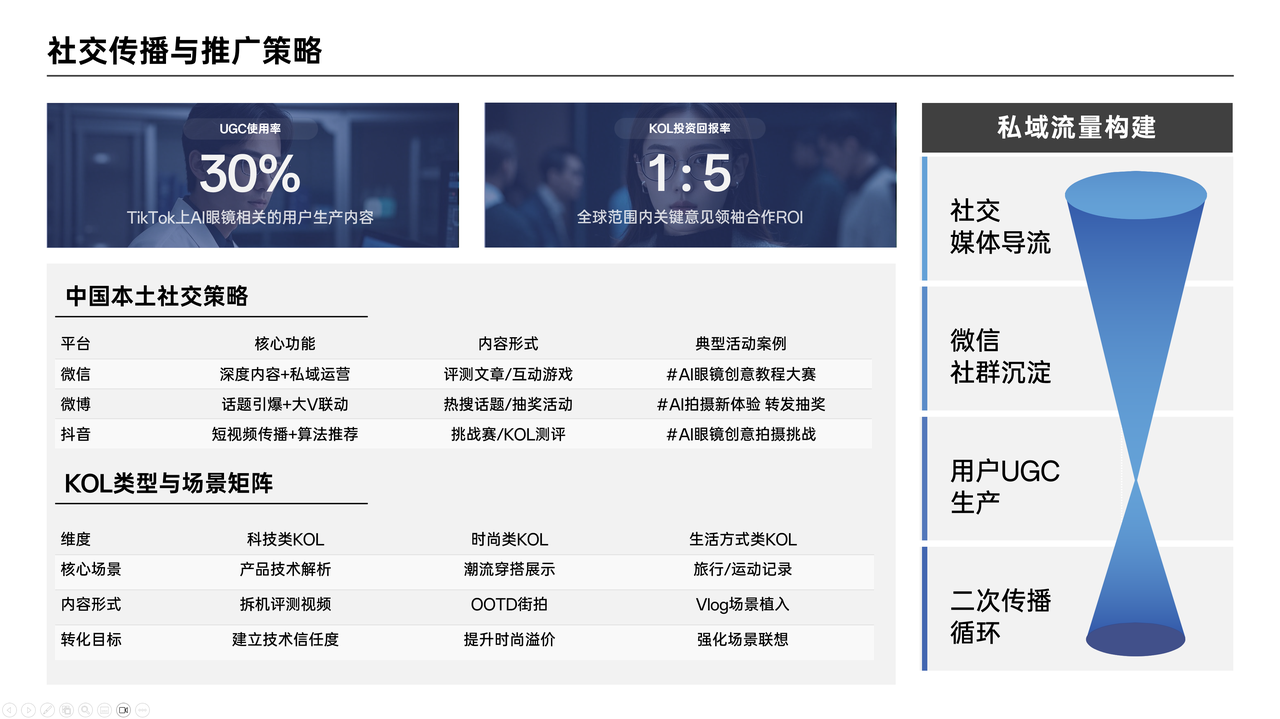Click the 用户UGC生产 funnel stage
1280x719 pixels.
click(x=1004, y=486)
